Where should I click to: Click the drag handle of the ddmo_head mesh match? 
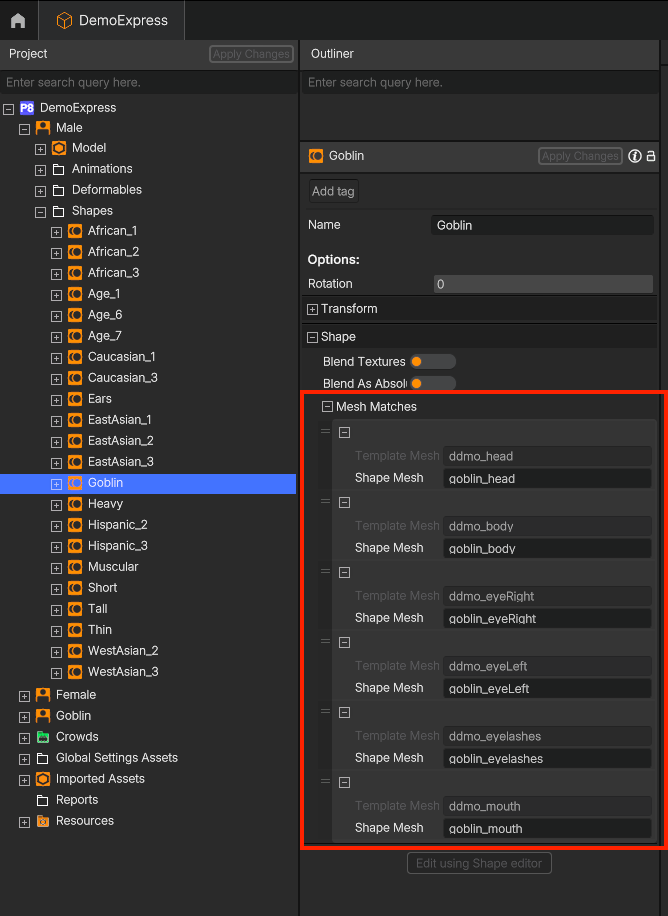pos(326,432)
